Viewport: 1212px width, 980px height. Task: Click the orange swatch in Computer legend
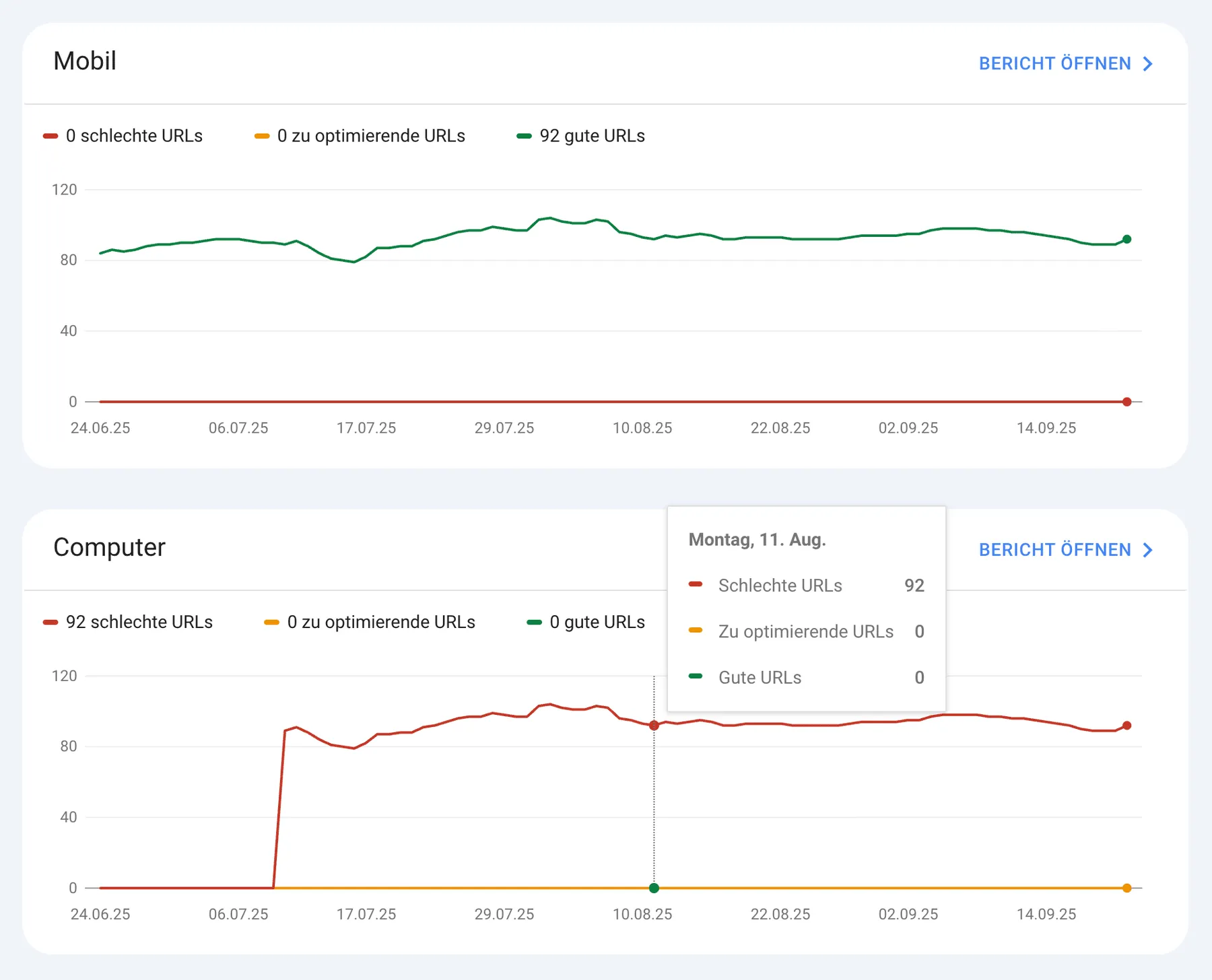pos(272,623)
